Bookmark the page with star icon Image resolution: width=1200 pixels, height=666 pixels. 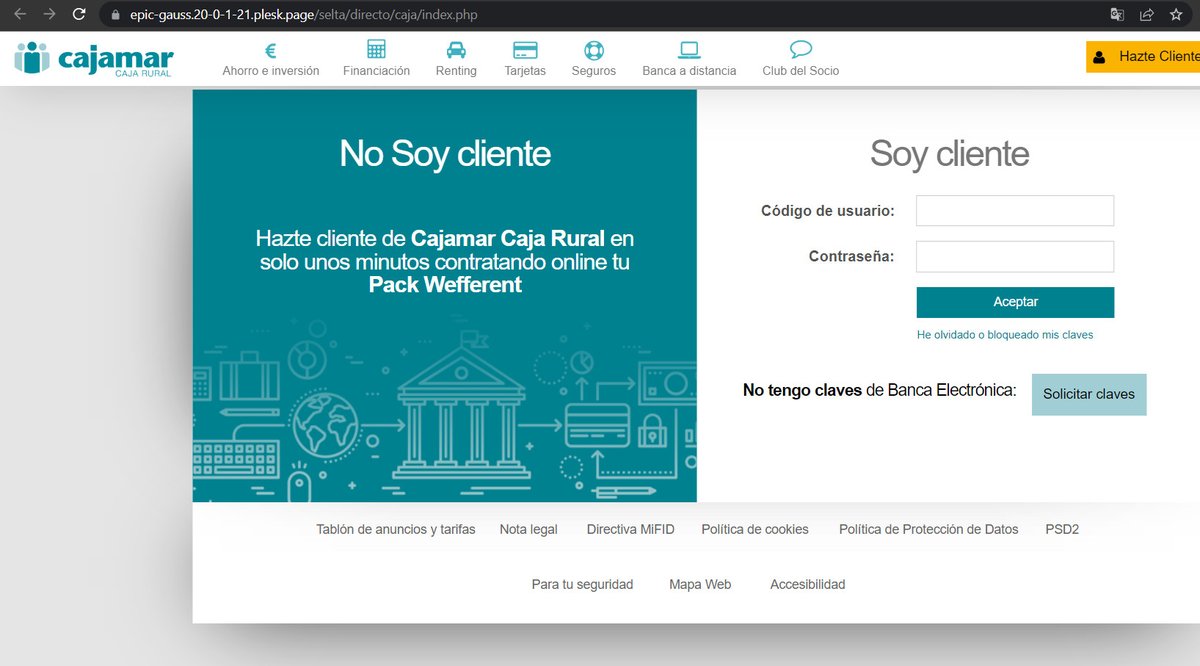(x=1176, y=15)
